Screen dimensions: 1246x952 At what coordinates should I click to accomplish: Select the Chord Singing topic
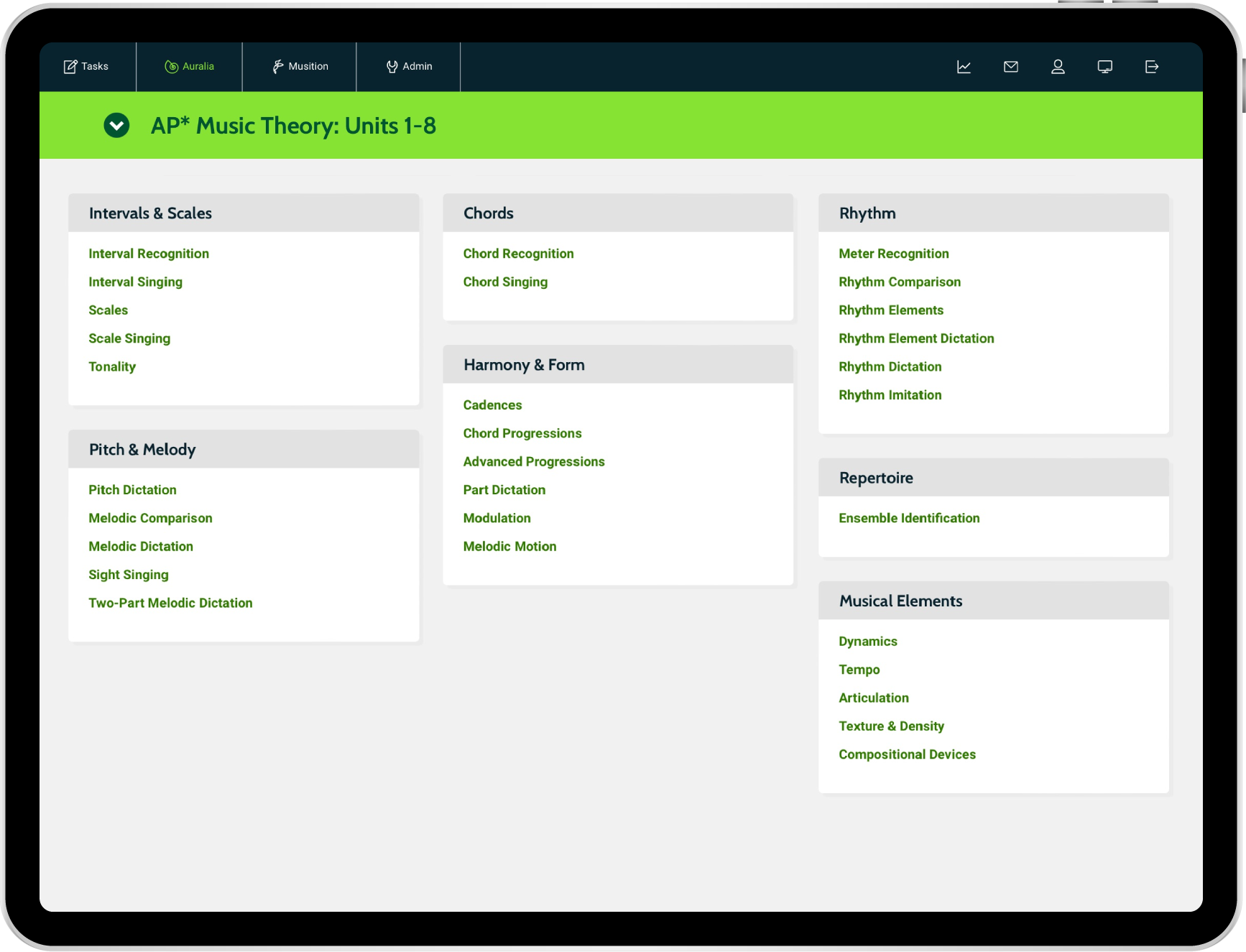pos(505,282)
